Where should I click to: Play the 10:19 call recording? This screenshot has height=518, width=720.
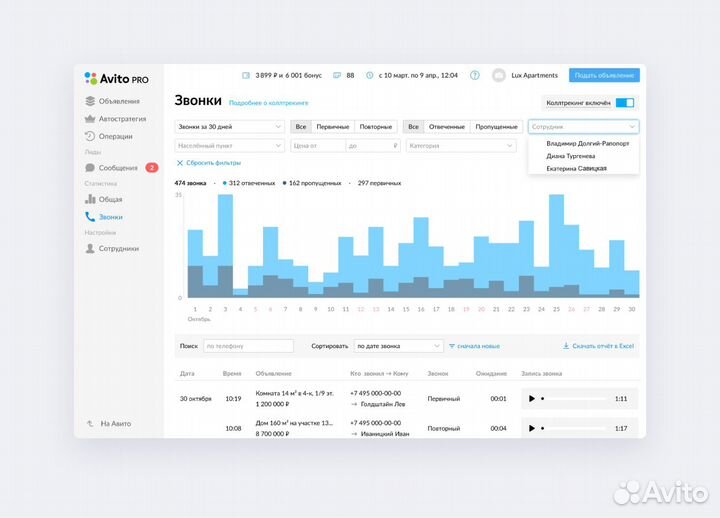click(532, 398)
